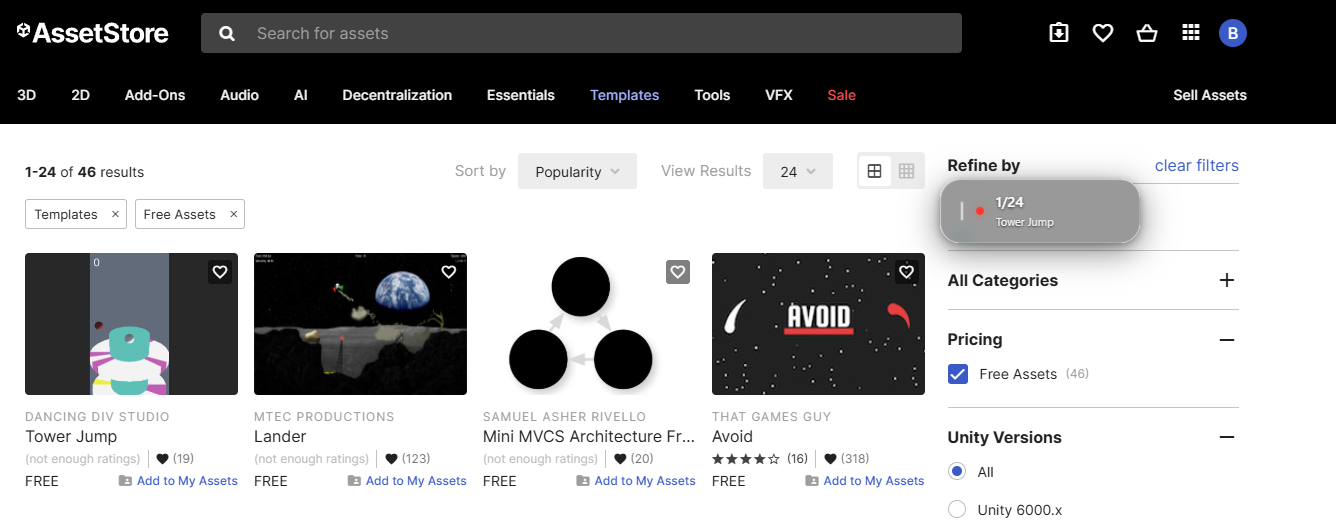Open the Templates menu
Viewport: 1336px width, 521px height.
(624, 95)
